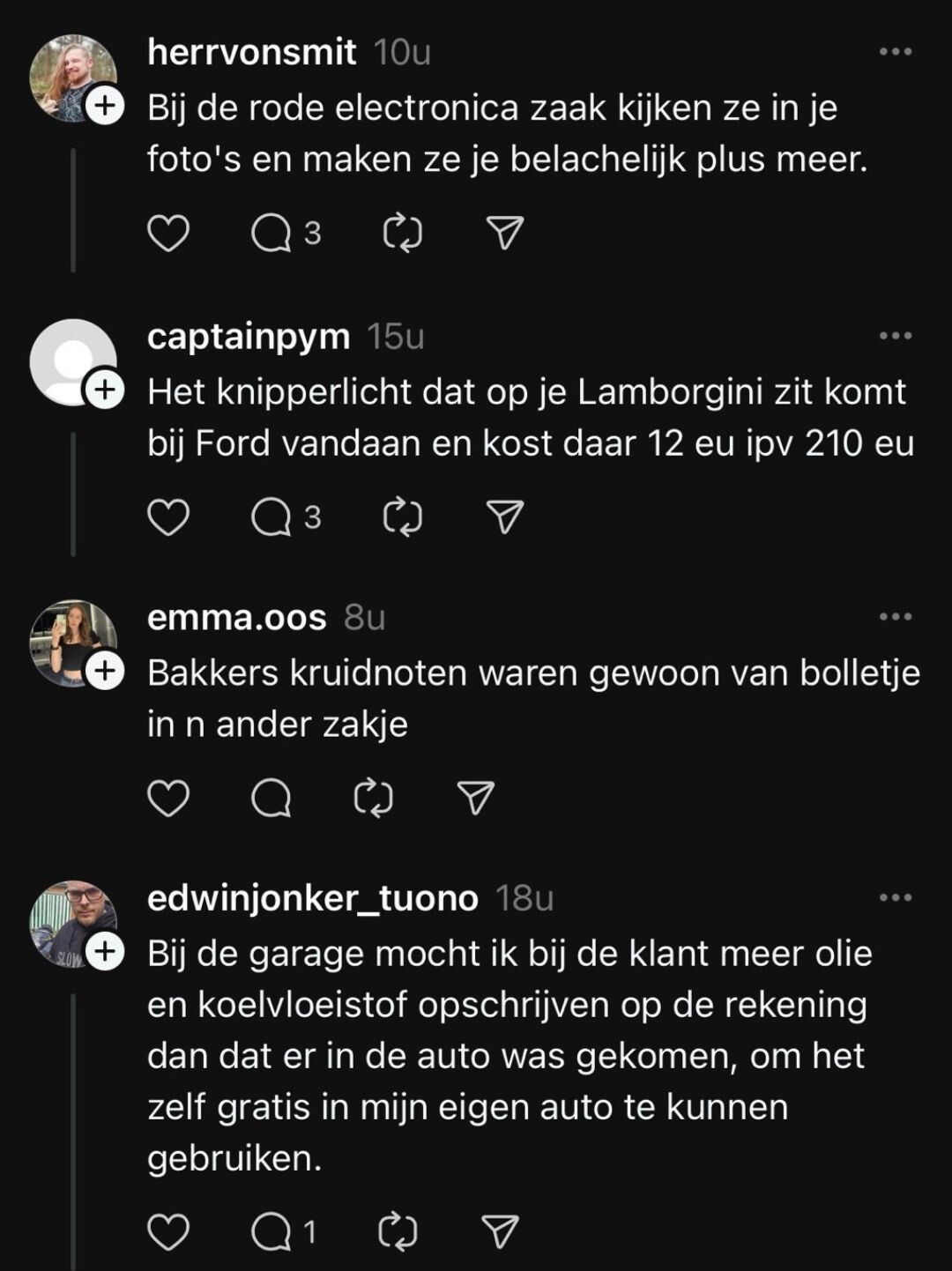Open comments on edwinjonker_tuono's post
Viewport: 952px width, 1271px height.
(x=271, y=1232)
